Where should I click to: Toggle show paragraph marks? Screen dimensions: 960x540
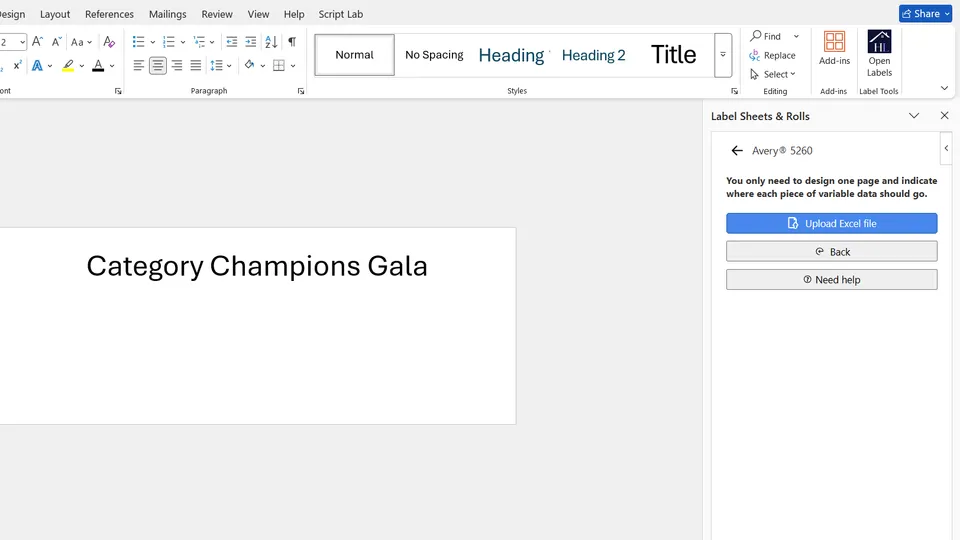click(x=292, y=42)
